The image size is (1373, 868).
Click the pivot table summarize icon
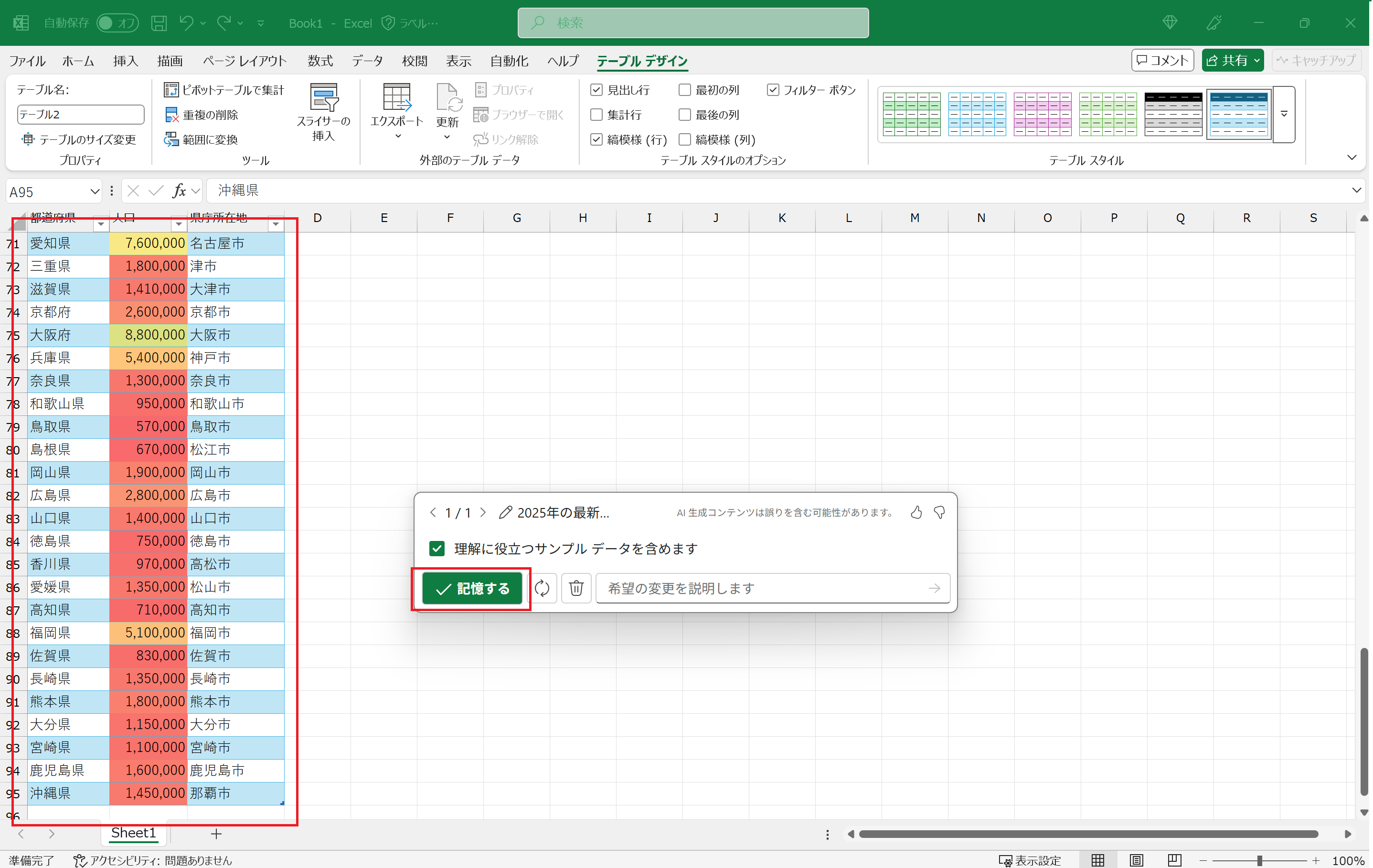click(x=170, y=90)
